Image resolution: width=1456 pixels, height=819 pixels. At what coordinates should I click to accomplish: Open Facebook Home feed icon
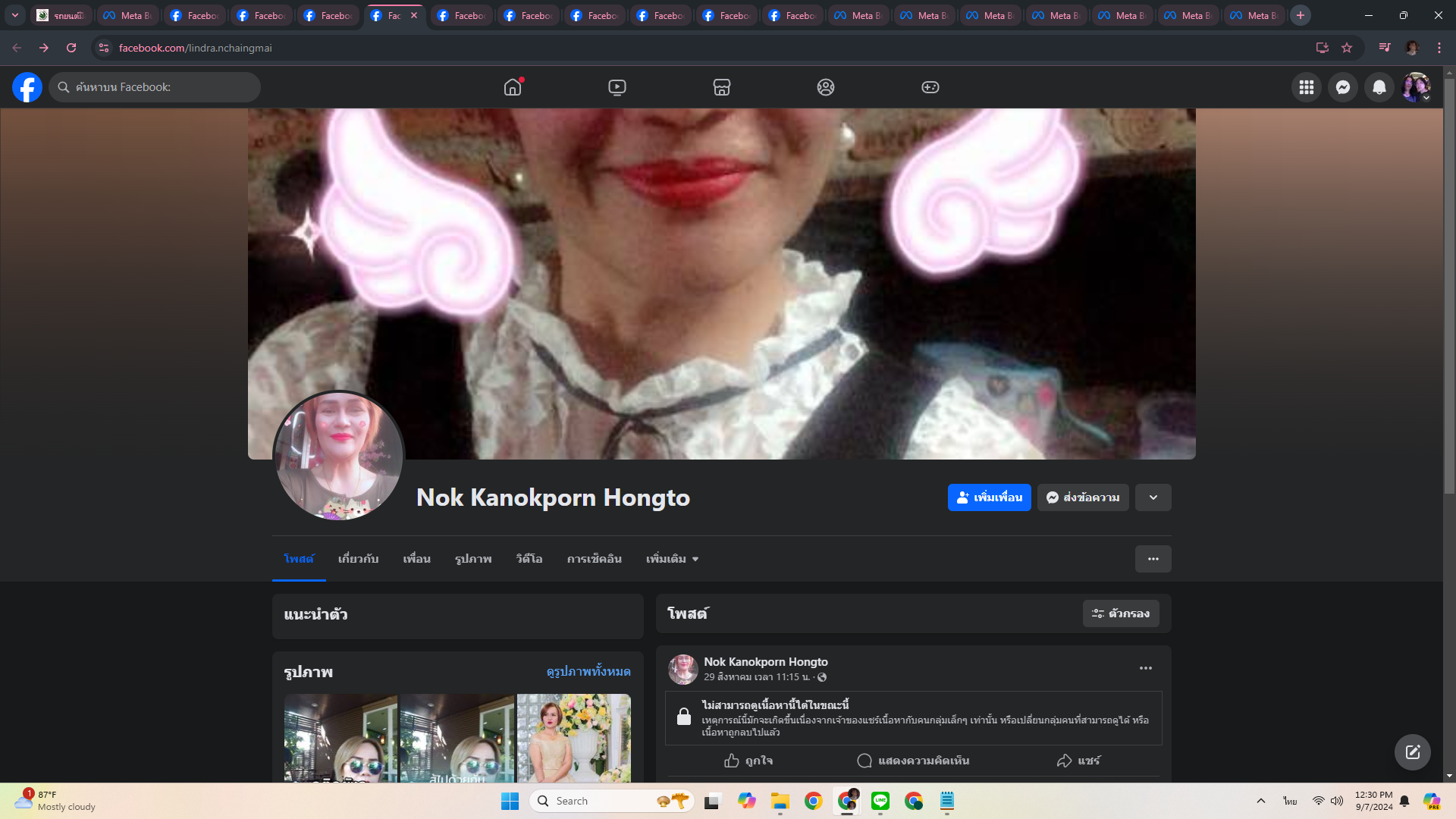(513, 87)
